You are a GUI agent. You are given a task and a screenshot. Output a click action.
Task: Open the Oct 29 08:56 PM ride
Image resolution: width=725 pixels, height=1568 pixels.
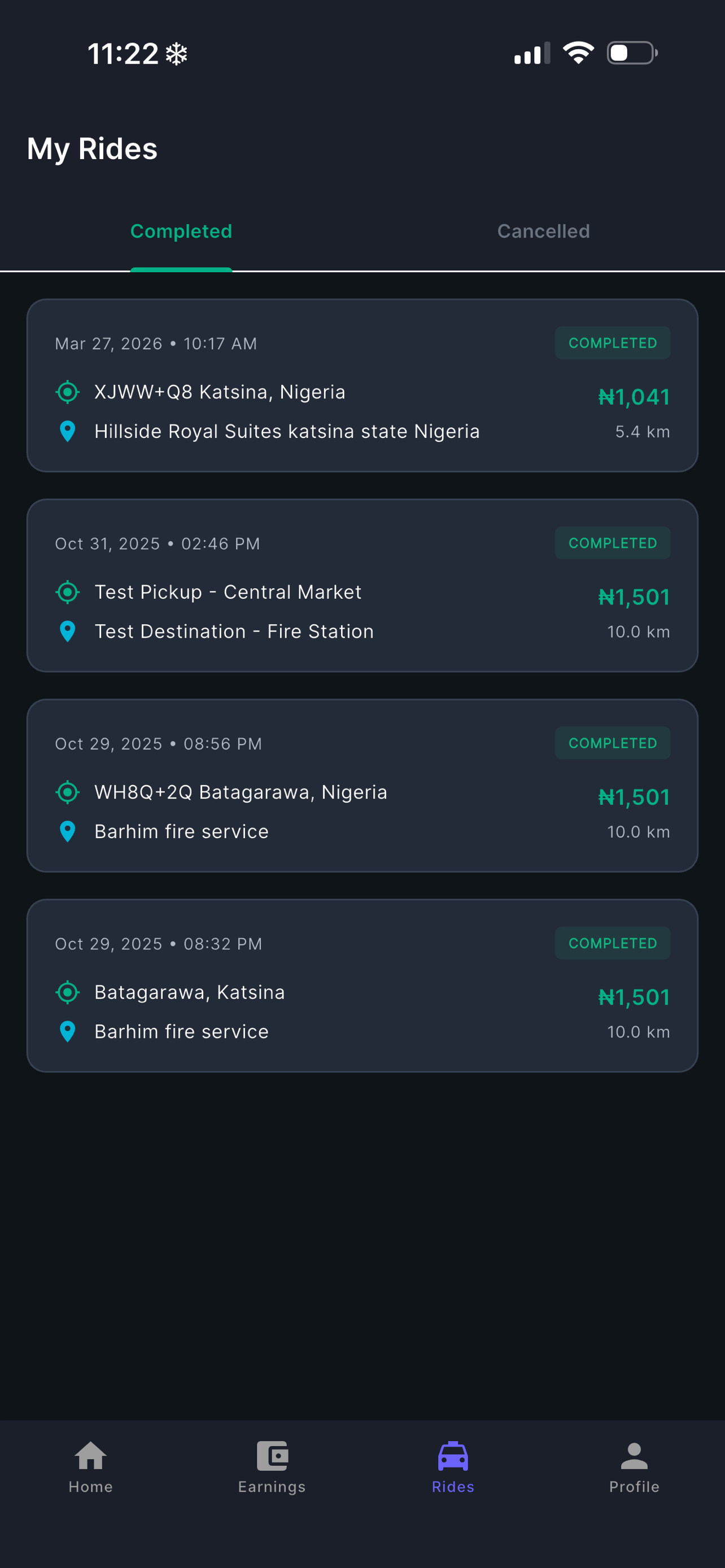click(x=362, y=786)
